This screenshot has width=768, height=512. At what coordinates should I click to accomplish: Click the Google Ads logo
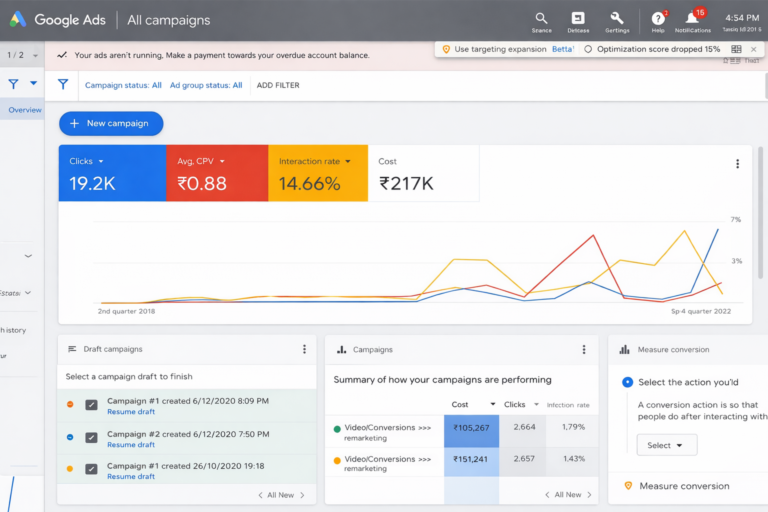18,19
